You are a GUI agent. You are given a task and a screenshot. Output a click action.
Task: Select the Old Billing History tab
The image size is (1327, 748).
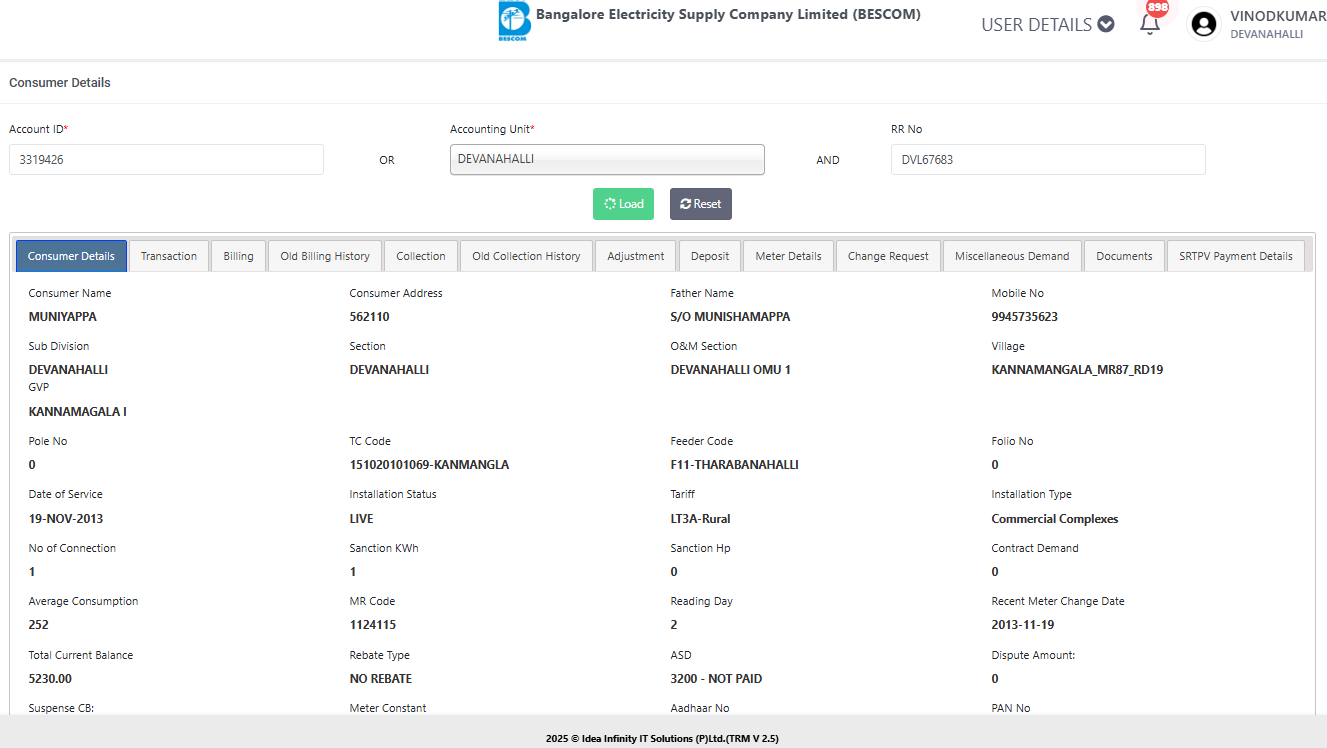click(325, 256)
